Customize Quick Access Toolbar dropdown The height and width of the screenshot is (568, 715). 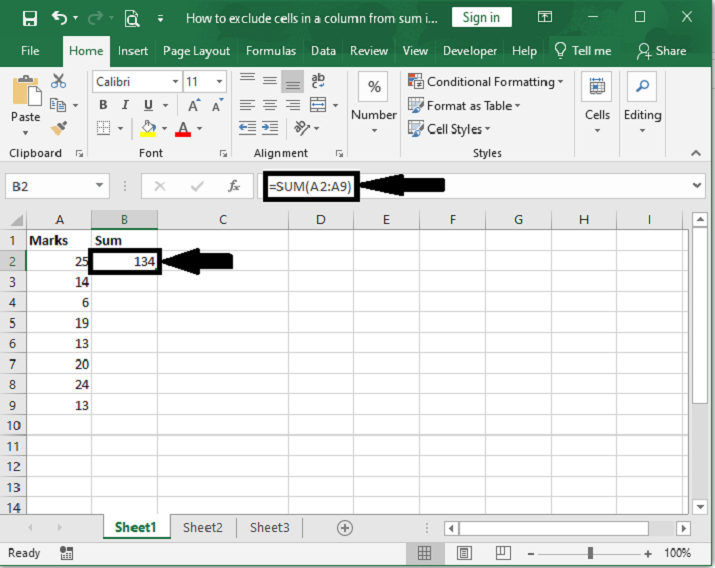tap(160, 19)
